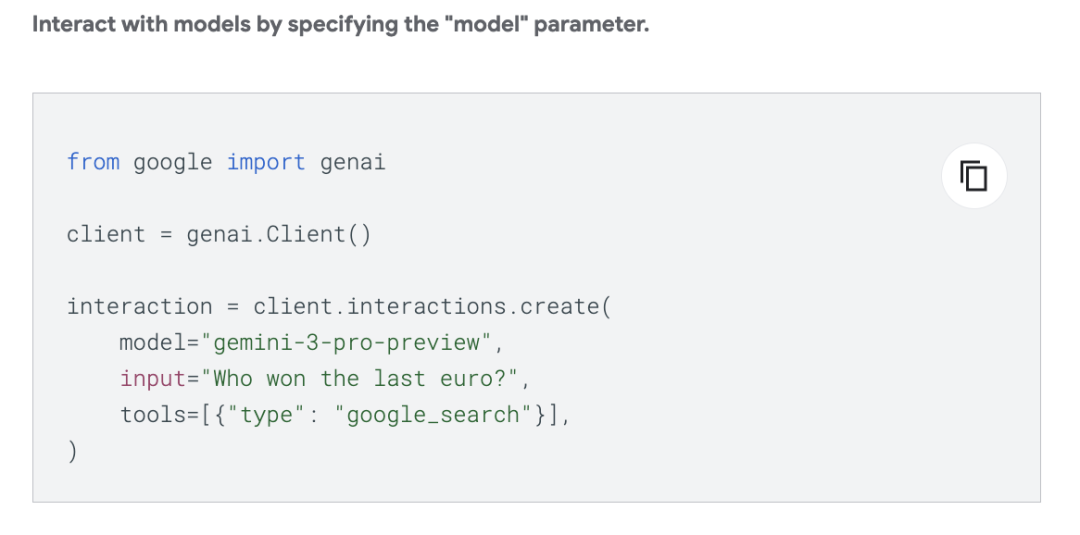The width and height of the screenshot is (1080, 535).
Task: Click the "import" keyword in the code
Action: click(266, 162)
